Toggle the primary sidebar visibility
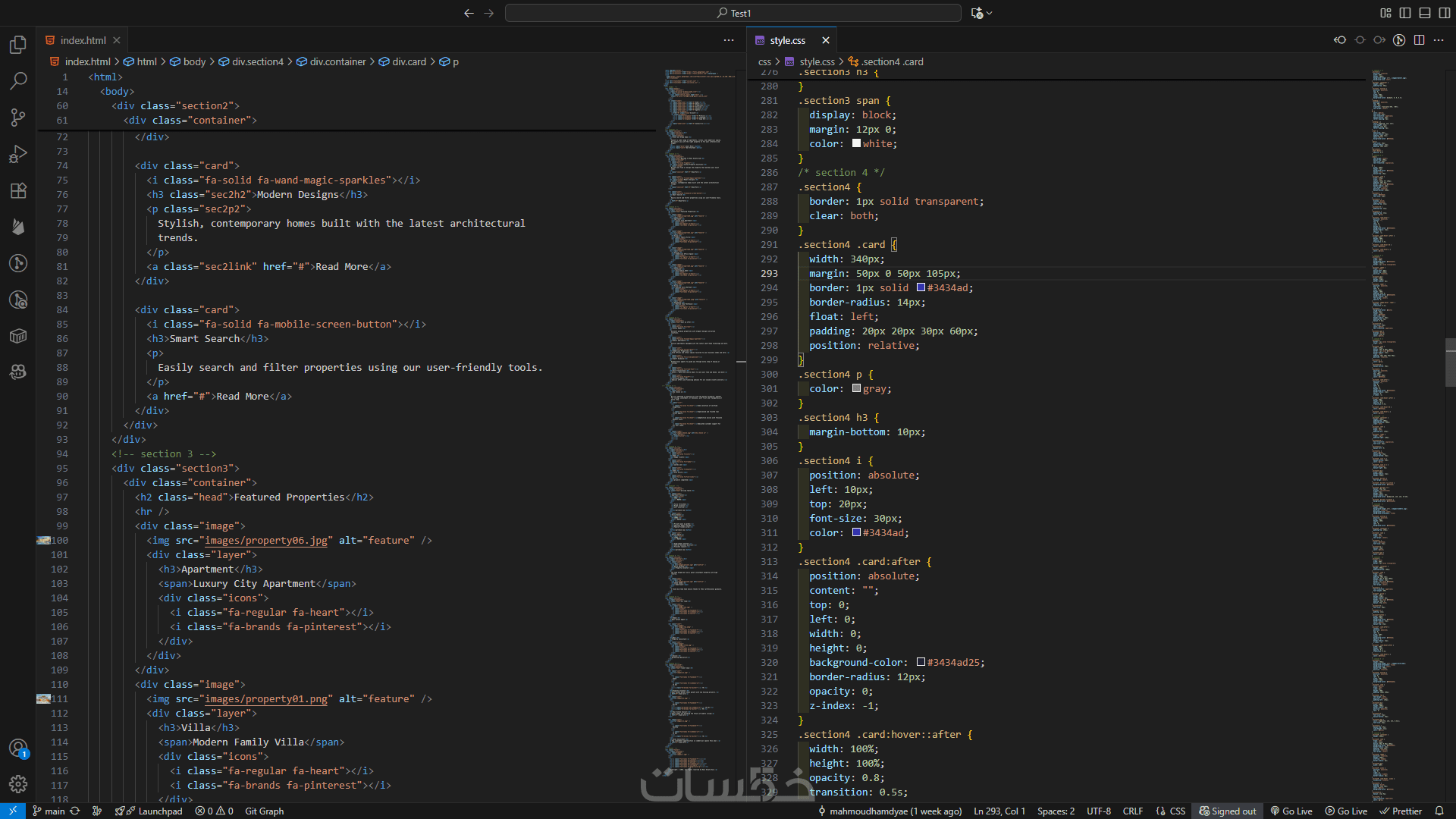 point(1405,13)
